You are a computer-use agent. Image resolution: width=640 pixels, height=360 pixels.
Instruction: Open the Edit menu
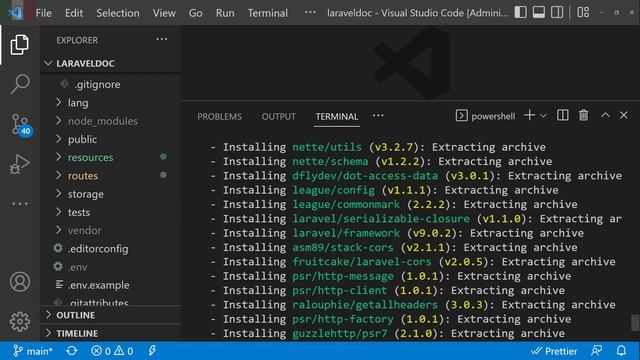[73, 13]
